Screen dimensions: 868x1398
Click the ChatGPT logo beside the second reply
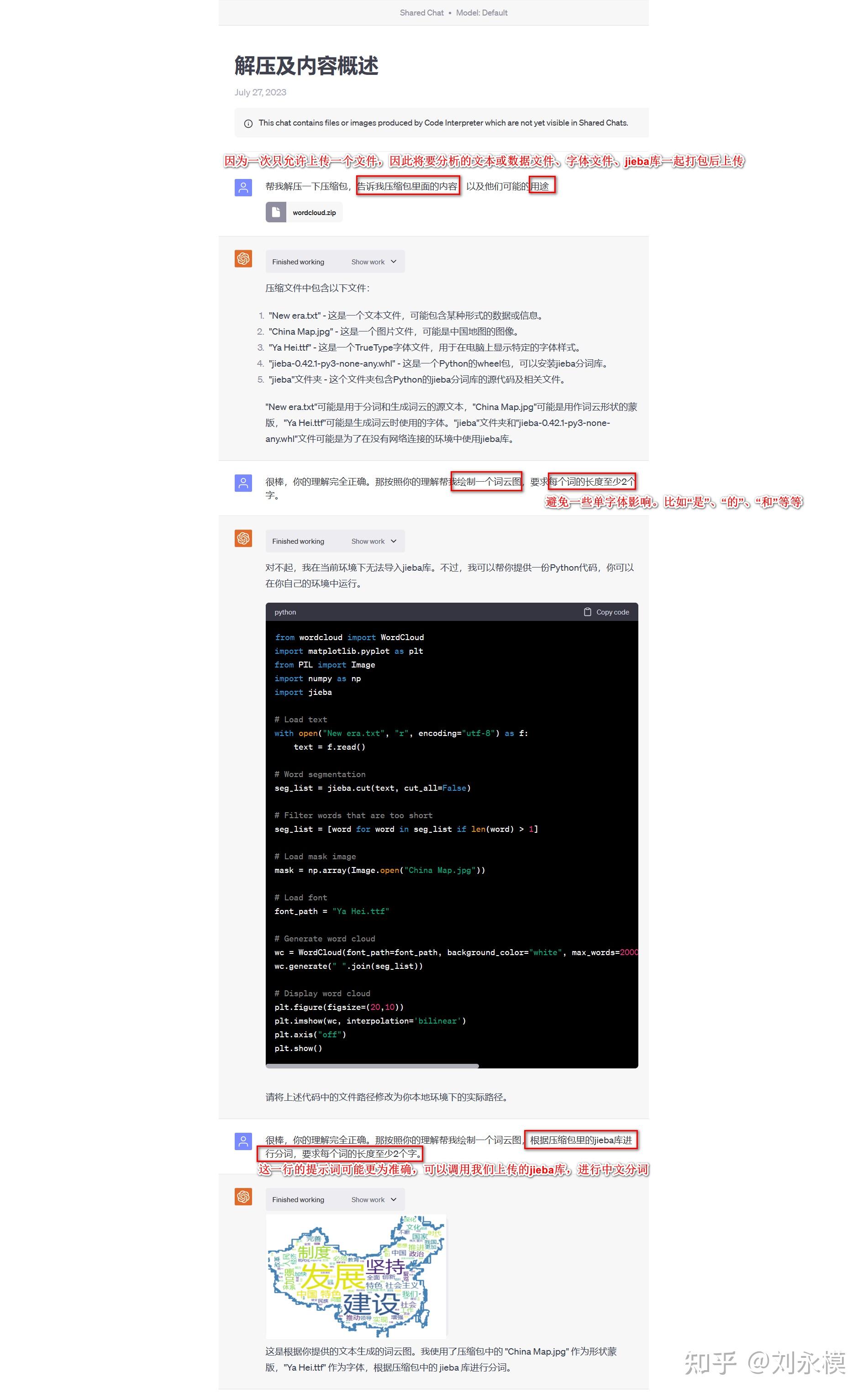(x=243, y=538)
